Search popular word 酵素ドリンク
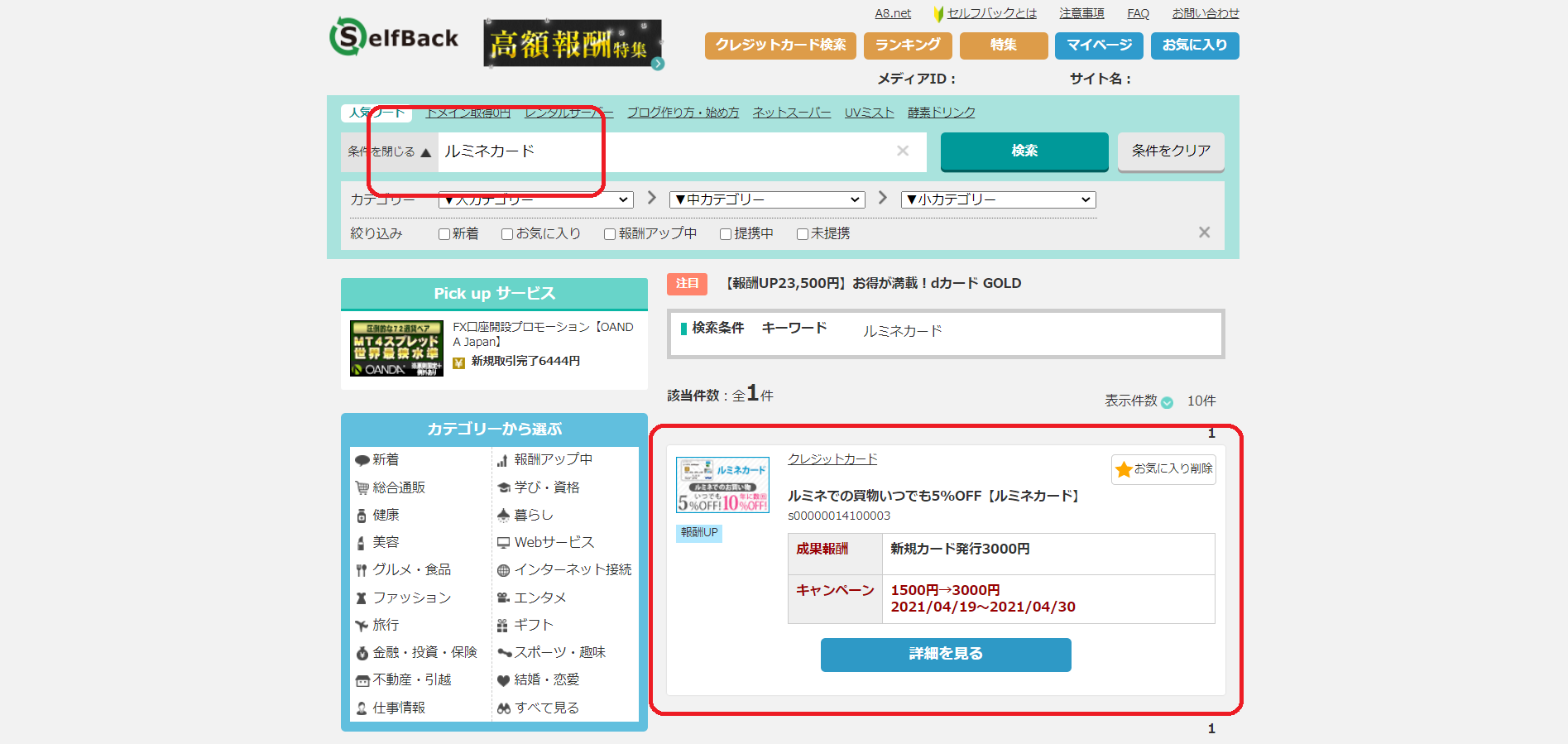The height and width of the screenshot is (744, 1568). pos(941,113)
